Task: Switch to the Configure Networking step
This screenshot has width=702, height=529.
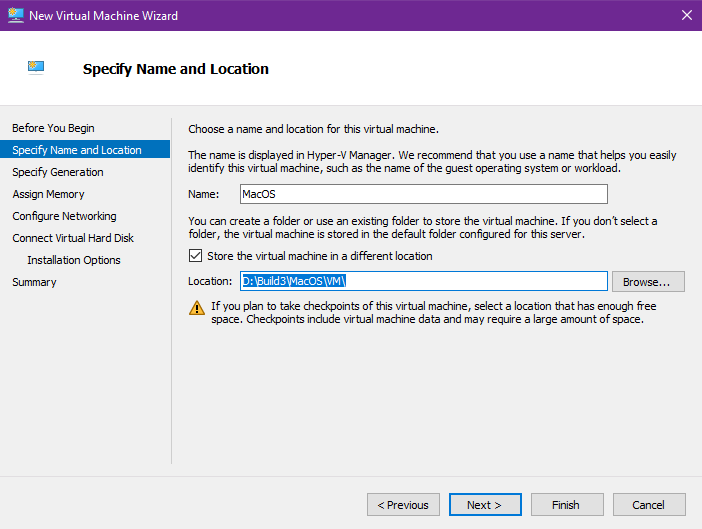Action: [x=64, y=216]
